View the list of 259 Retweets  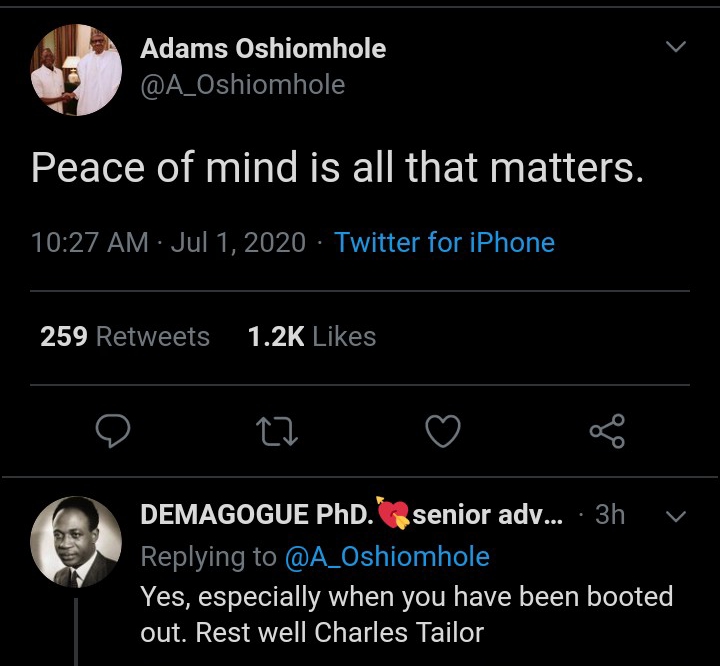point(125,337)
